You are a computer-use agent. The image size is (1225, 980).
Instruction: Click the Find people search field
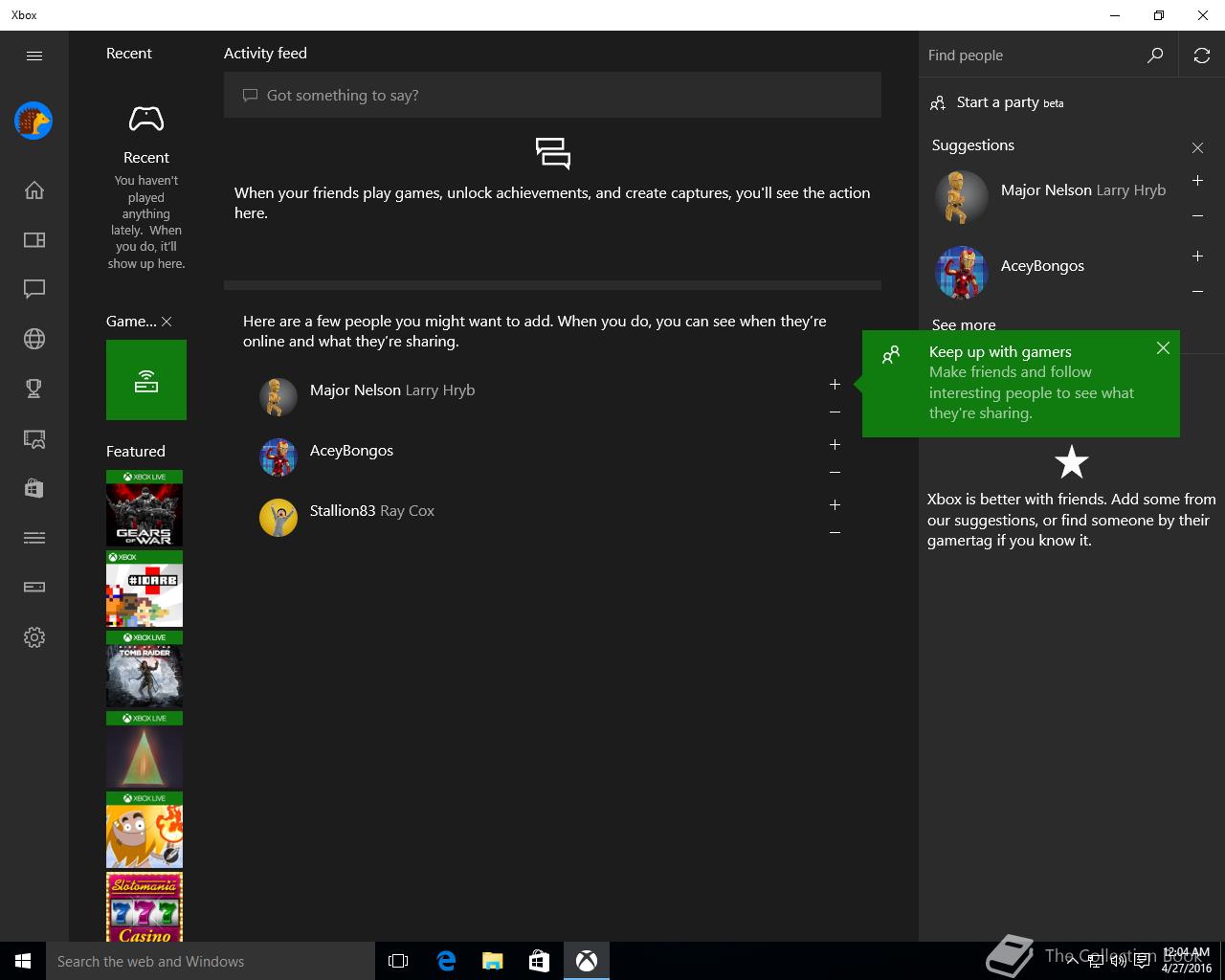tap(1034, 56)
